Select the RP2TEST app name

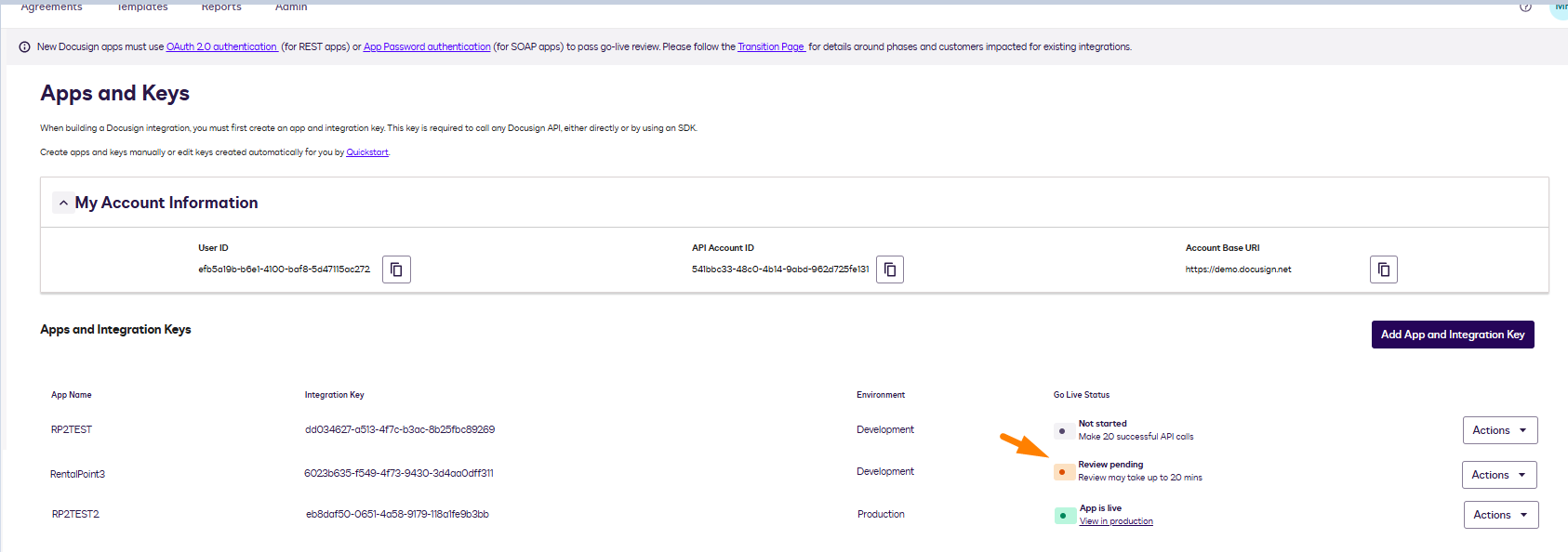click(x=72, y=429)
